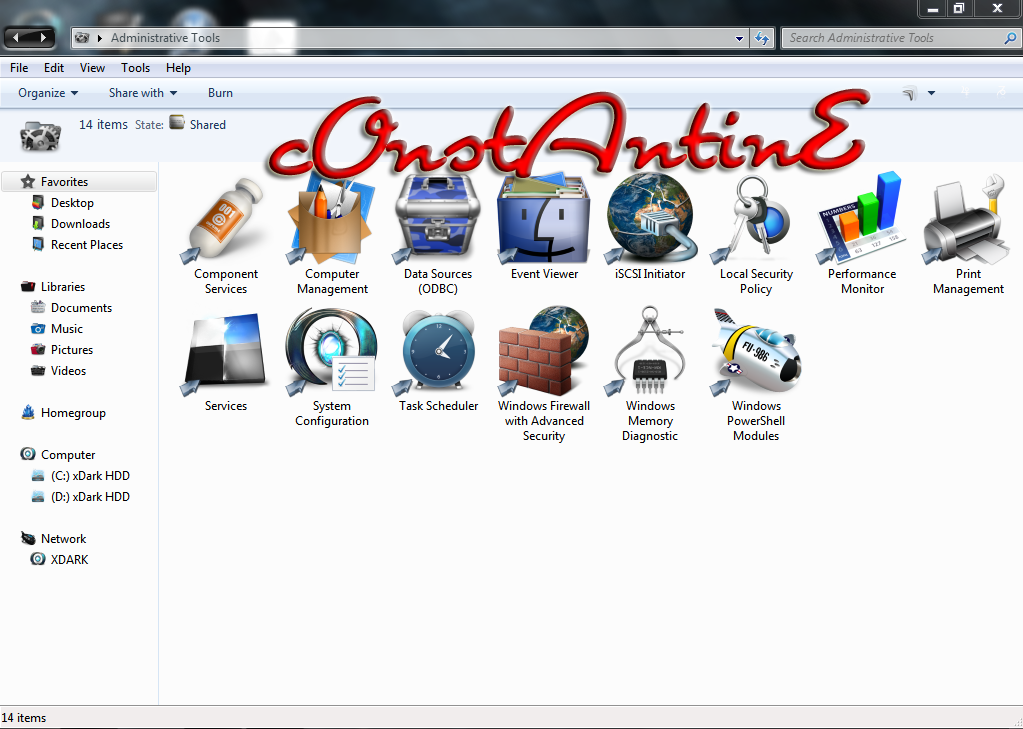Click the Print Management label text
The image size is (1023, 729).
[x=968, y=281]
